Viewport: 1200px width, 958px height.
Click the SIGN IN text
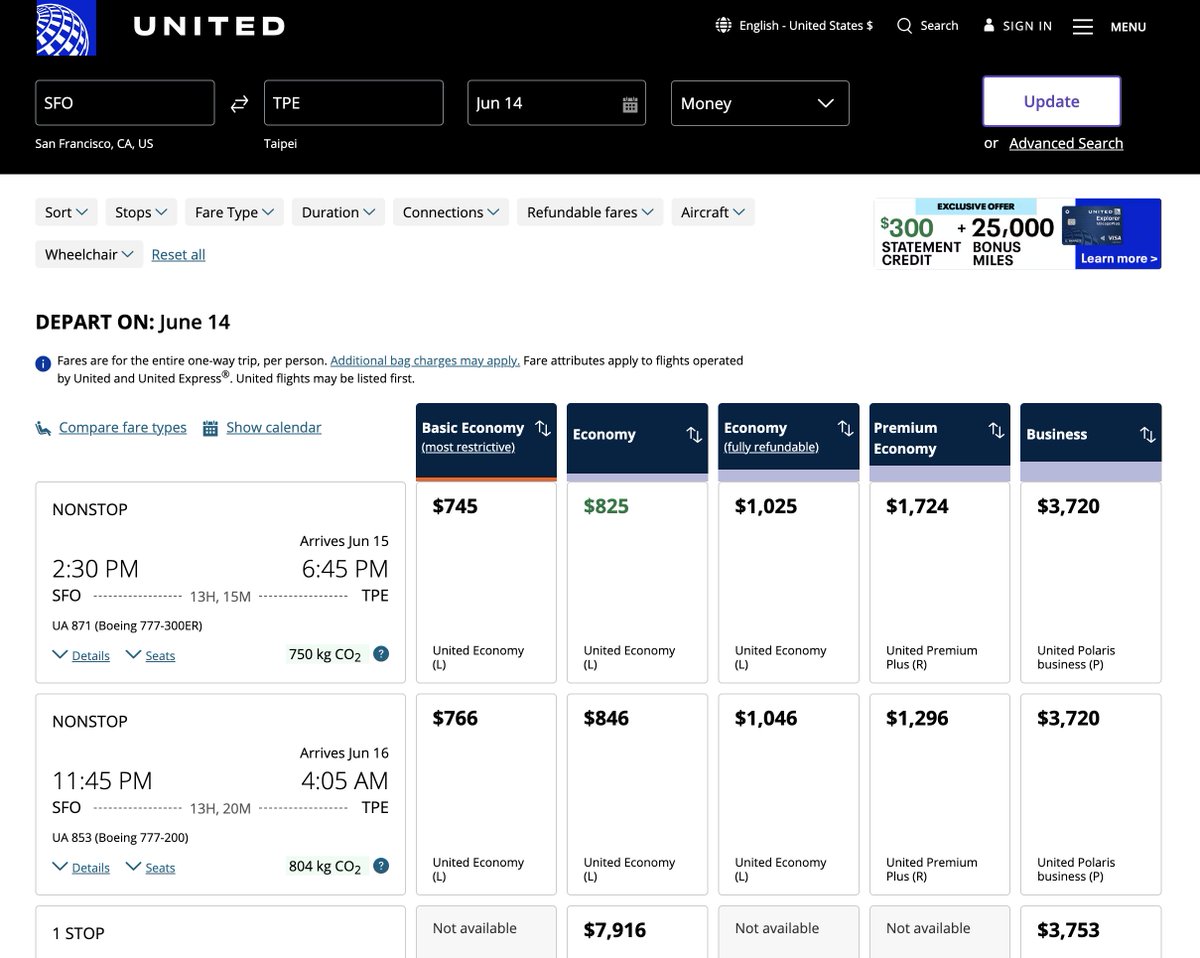(x=1028, y=27)
